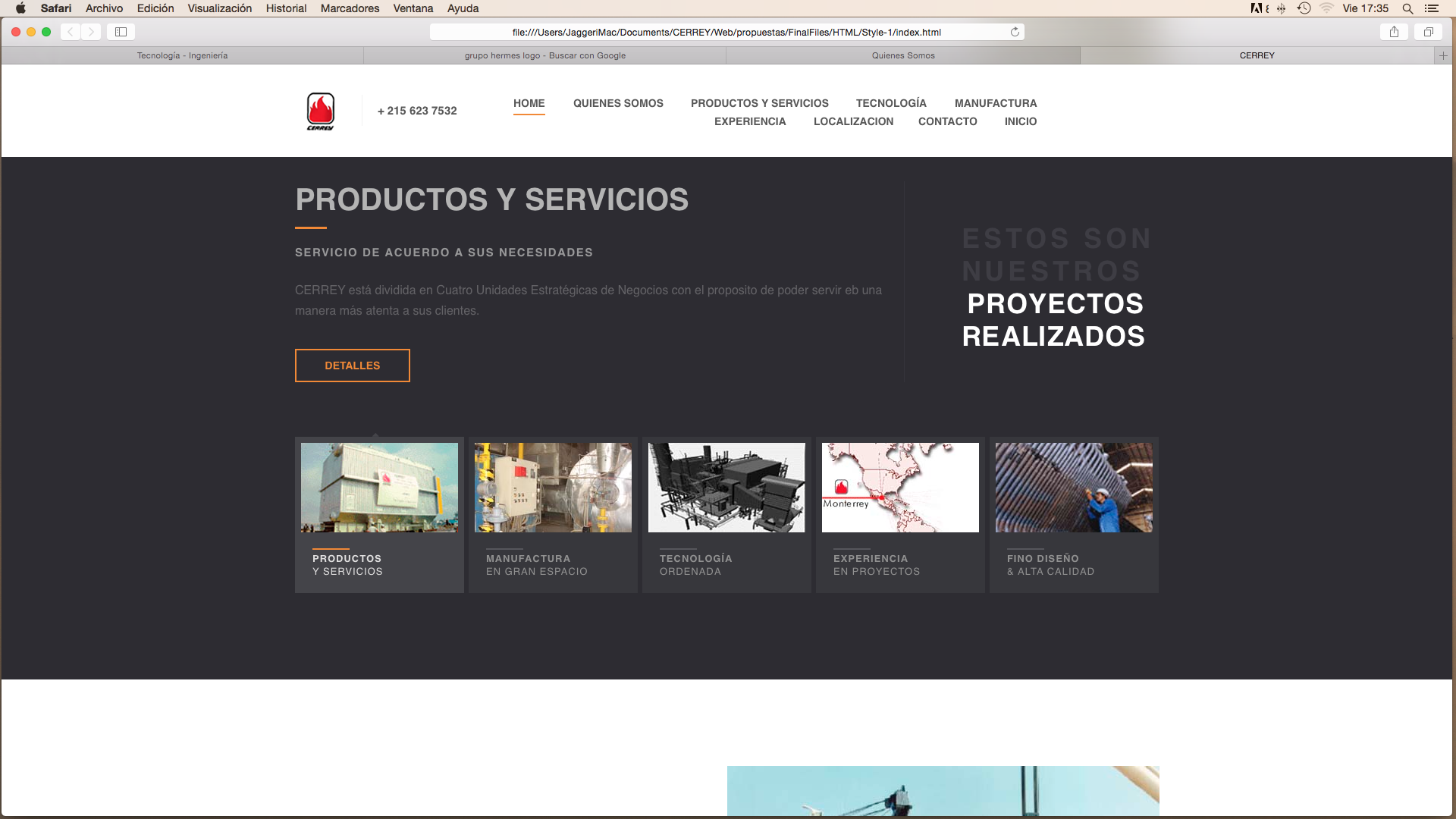Go to the CONTACTO nav link

click(947, 121)
